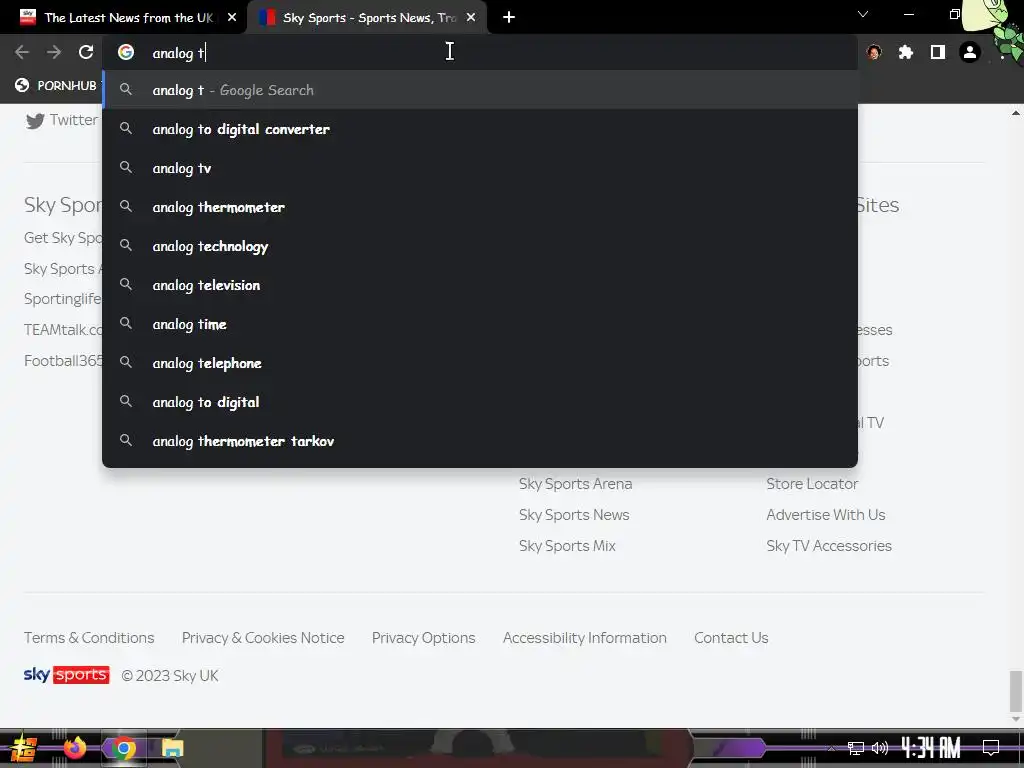
Task: Click the Sky Sports footer logo
Action: click(x=67, y=675)
